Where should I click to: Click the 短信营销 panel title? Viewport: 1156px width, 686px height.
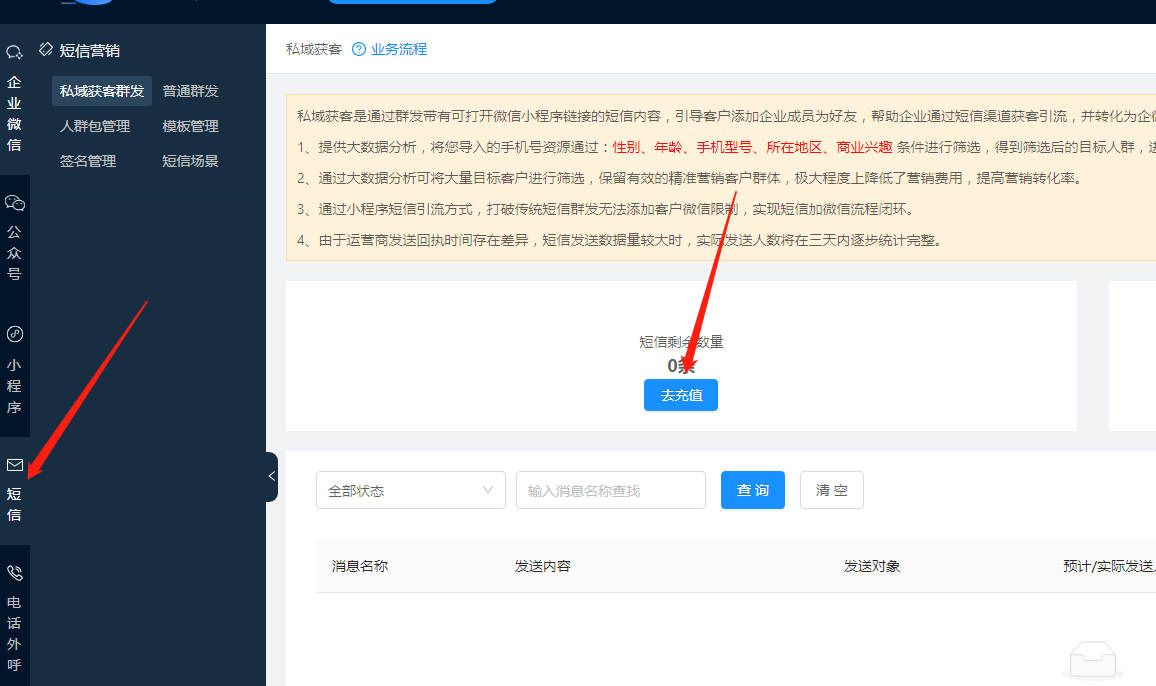[89, 50]
